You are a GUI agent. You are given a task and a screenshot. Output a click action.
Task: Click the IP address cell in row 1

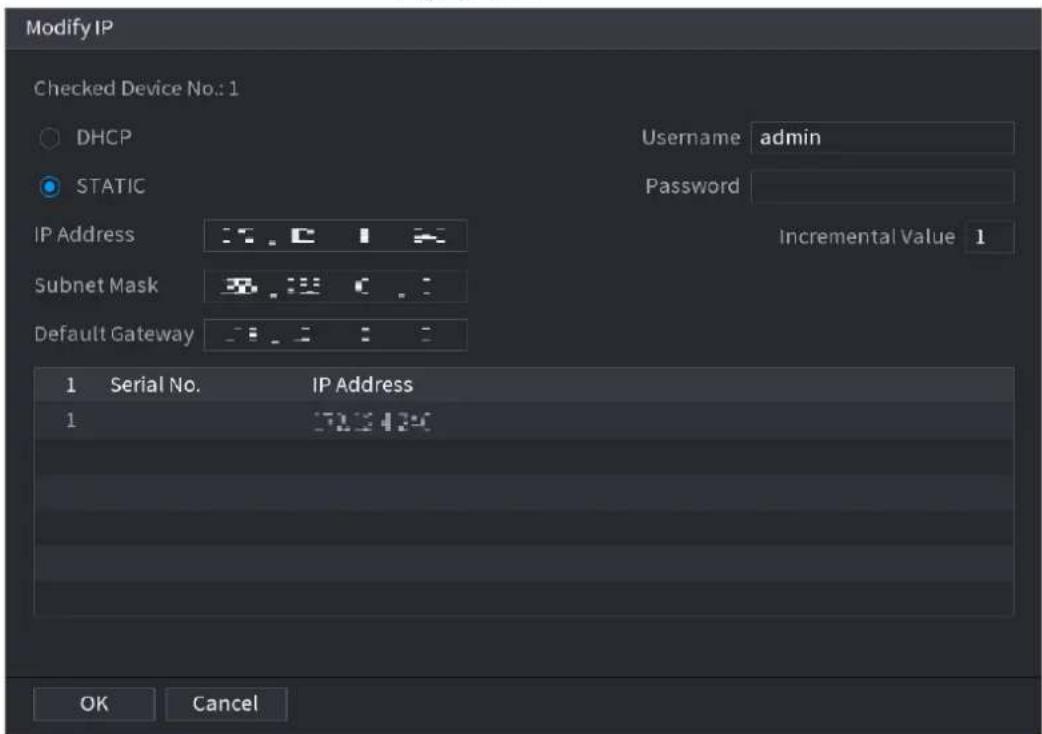point(371,422)
